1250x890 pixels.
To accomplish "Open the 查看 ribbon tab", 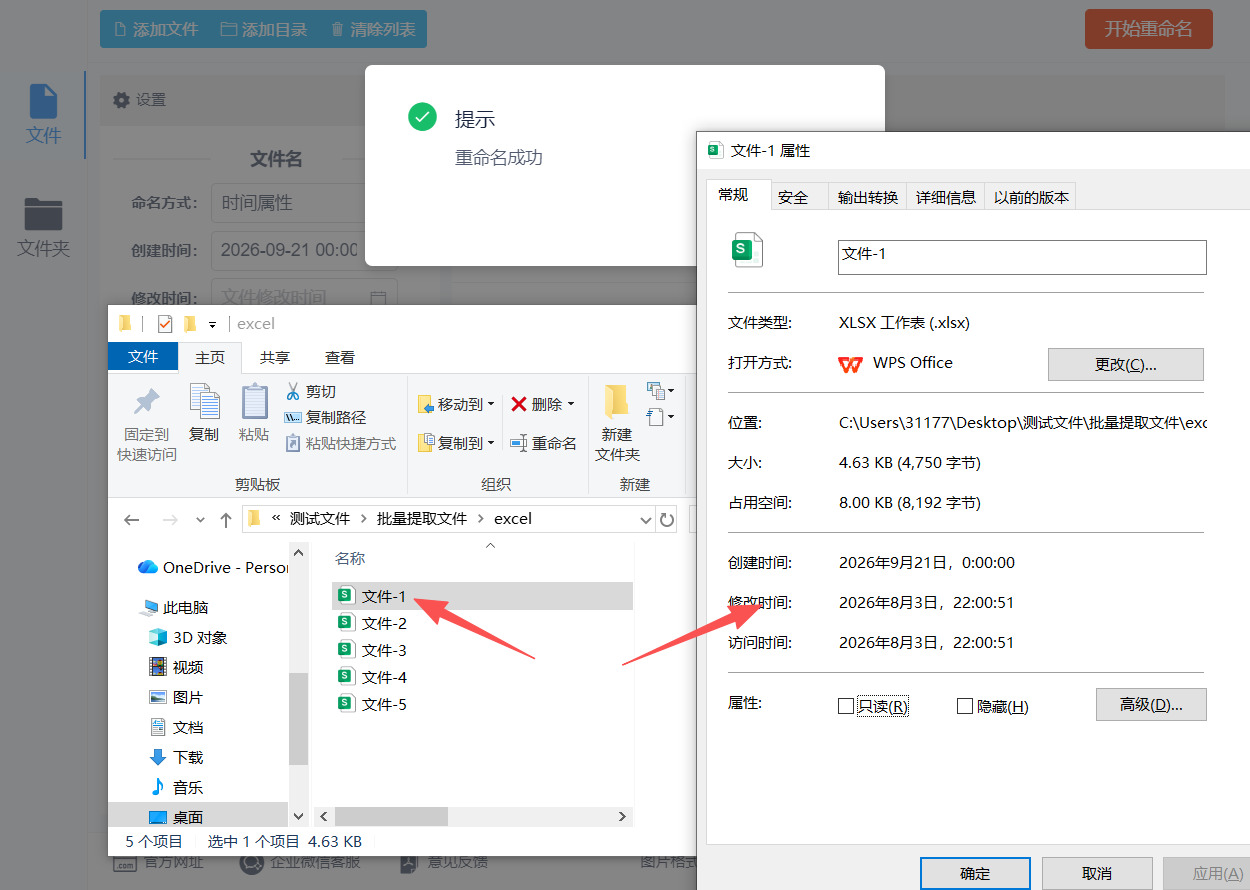I will pyautogui.click(x=340, y=357).
